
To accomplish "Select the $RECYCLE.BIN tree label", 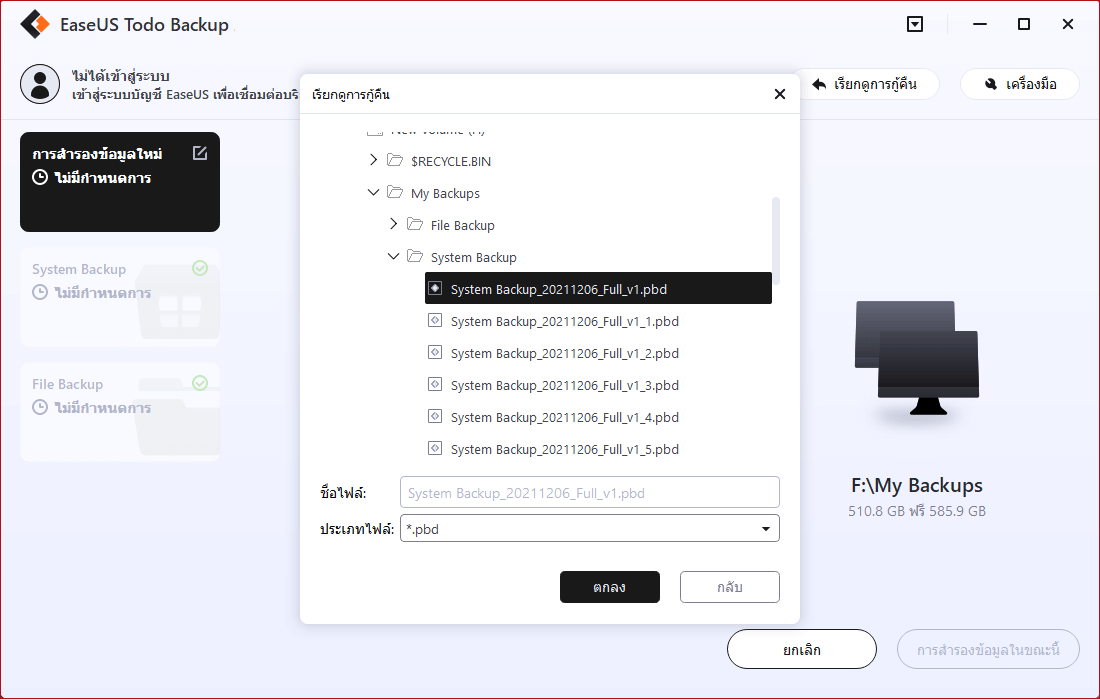I will tap(451, 161).
